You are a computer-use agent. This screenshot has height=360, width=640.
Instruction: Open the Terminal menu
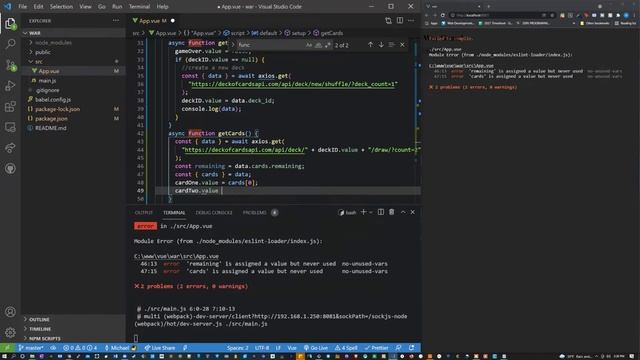(139, 7)
